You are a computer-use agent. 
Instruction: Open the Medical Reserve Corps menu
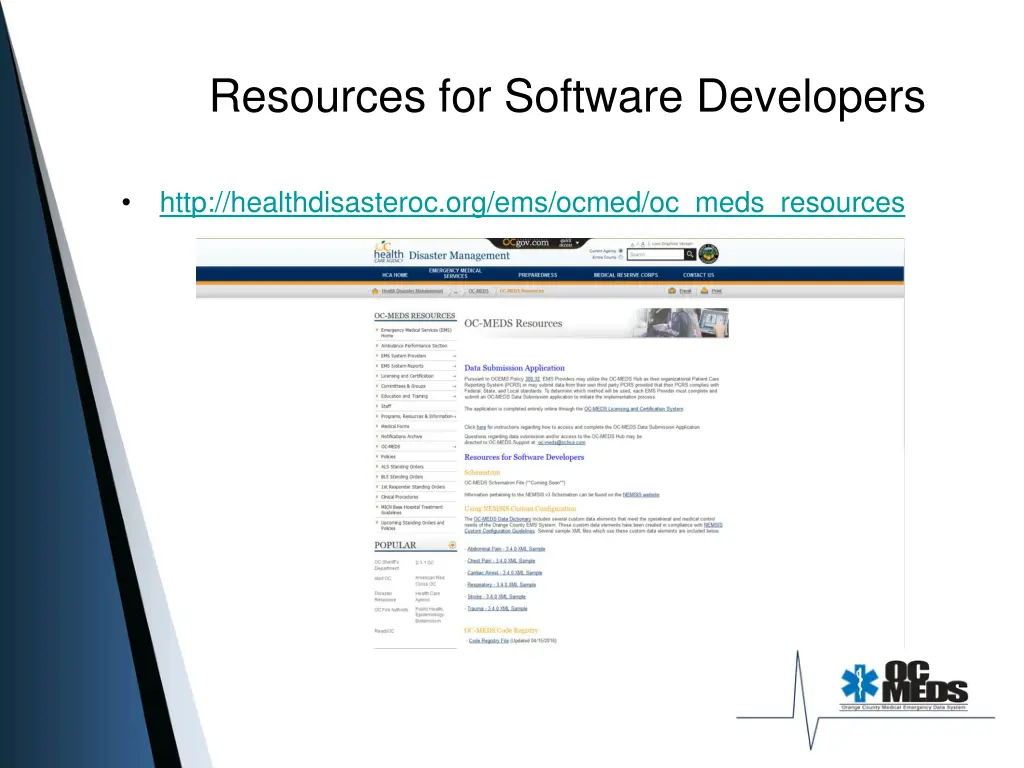coord(625,275)
